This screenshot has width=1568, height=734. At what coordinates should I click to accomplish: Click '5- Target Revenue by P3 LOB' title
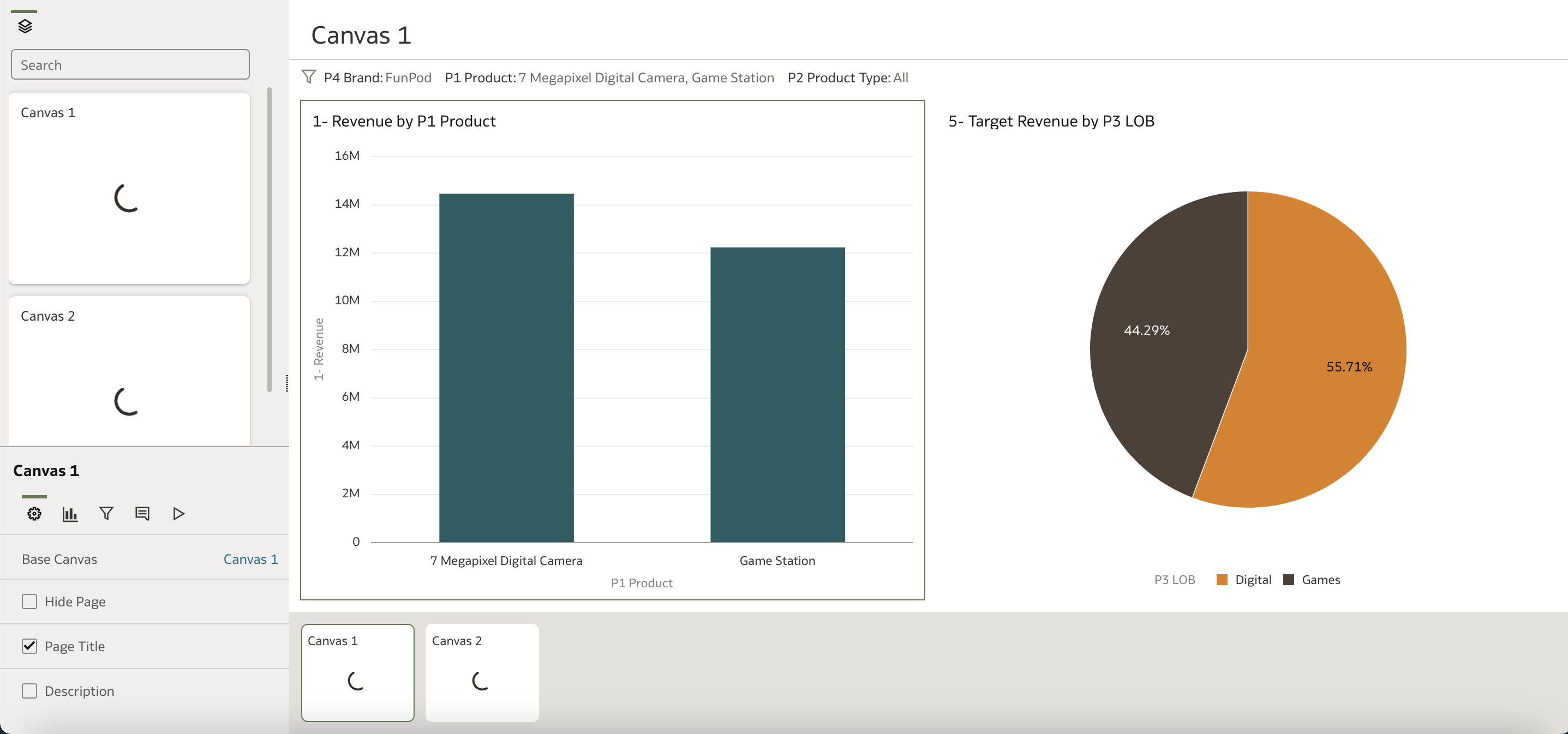click(x=1051, y=121)
